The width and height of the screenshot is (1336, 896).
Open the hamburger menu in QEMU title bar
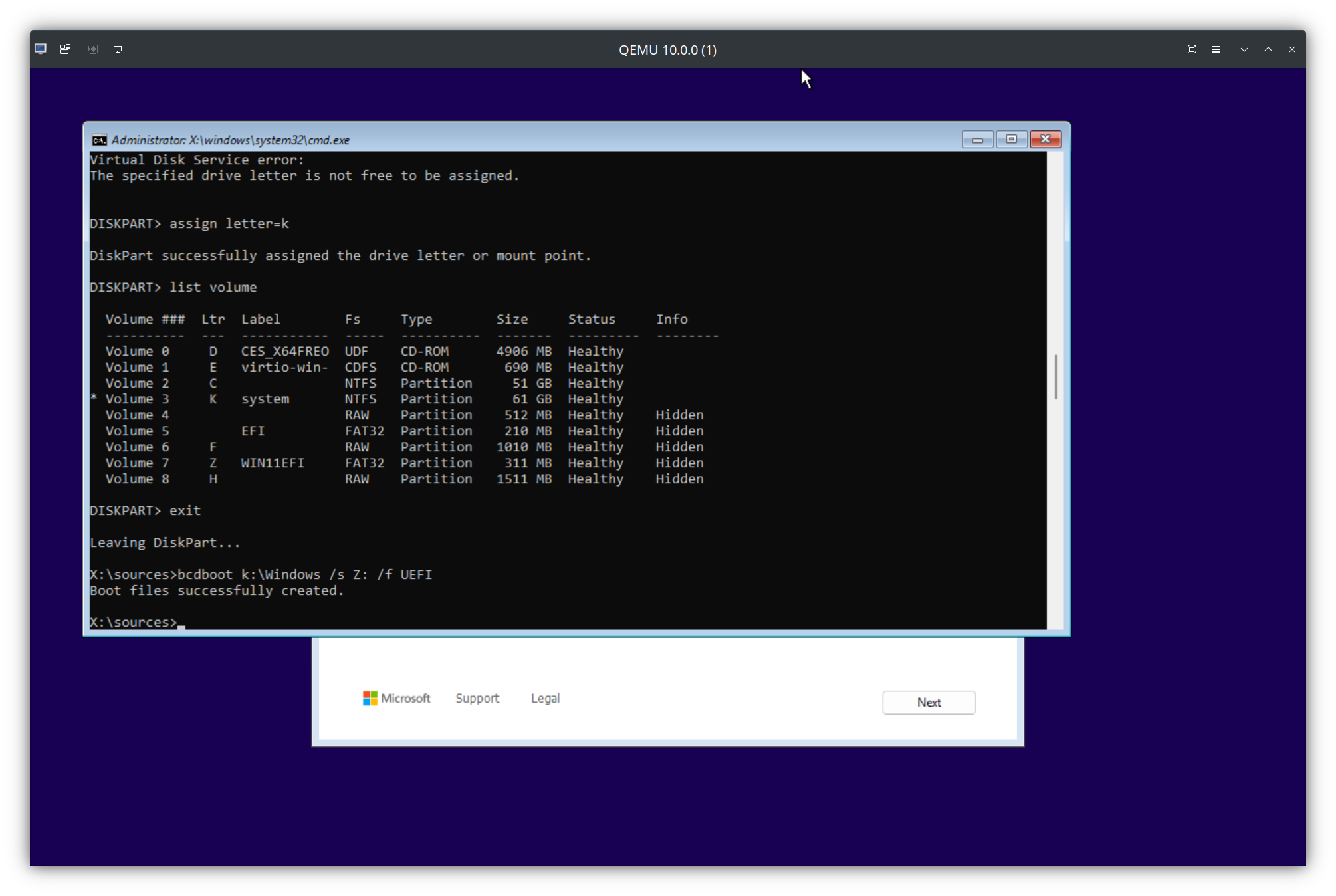pos(1216,49)
